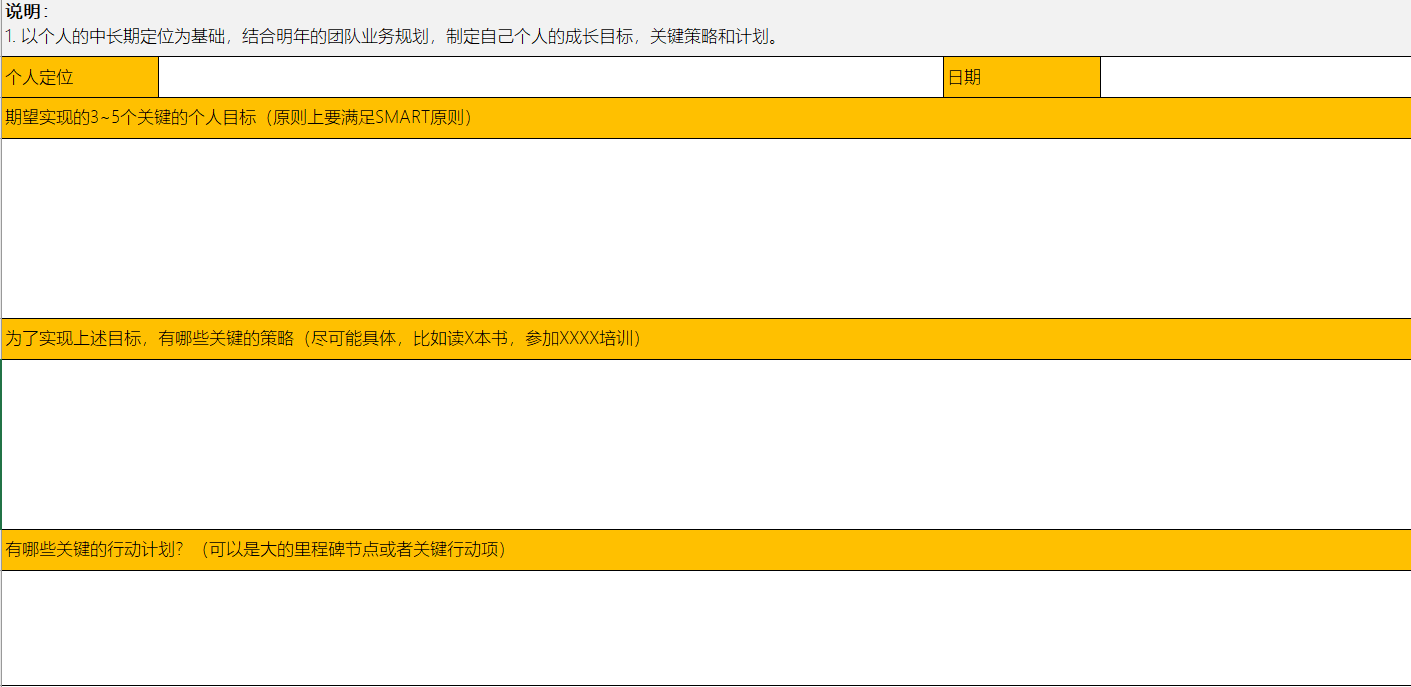This screenshot has height=687, width=1411.
Task: Click the text 参加XXXX培训 in the strategy header
Action: (580, 339)
